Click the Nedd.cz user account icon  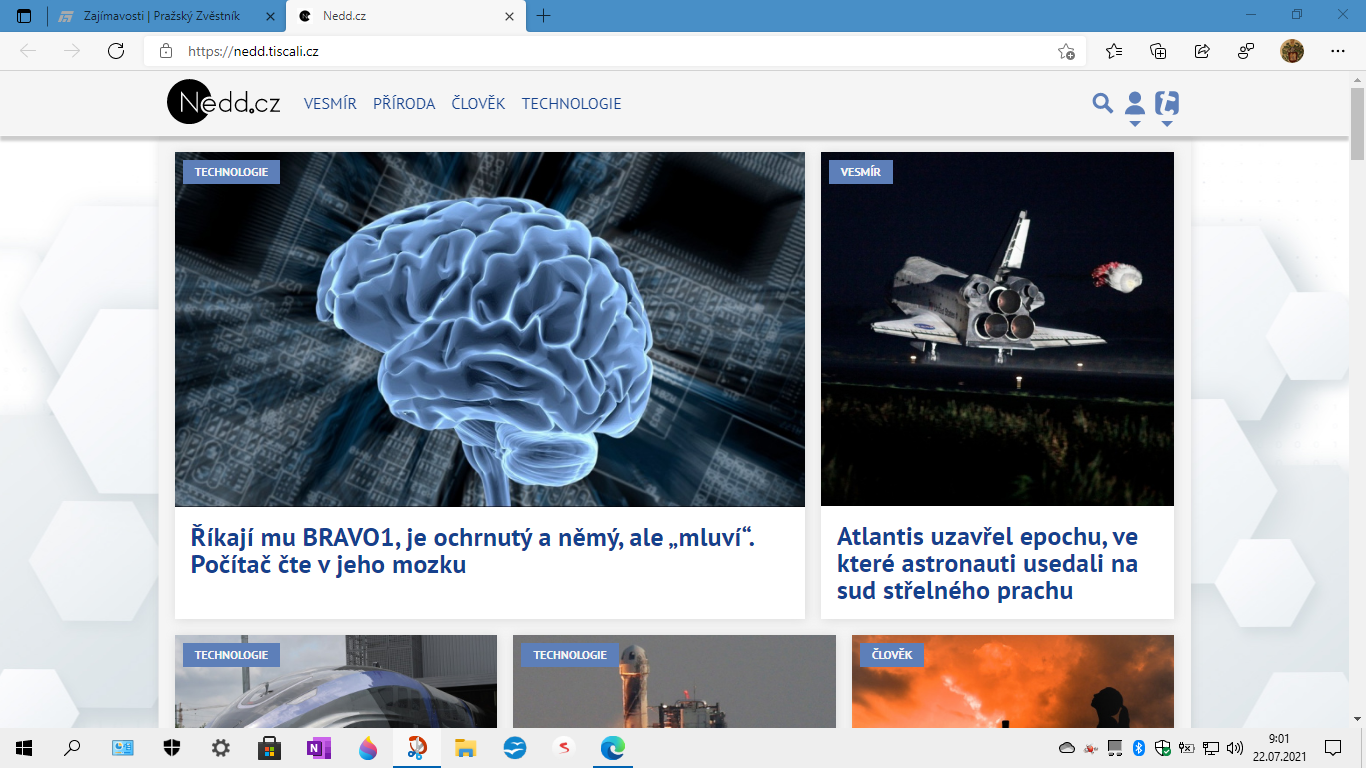point(1135,101)
